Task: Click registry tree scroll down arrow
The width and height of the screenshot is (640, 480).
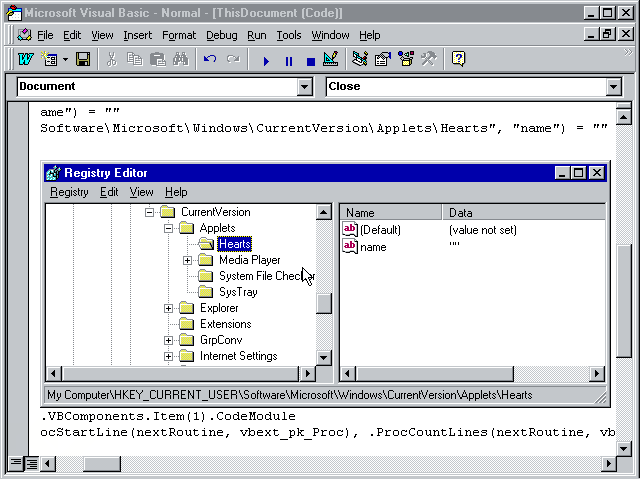Action: (324, 358)
